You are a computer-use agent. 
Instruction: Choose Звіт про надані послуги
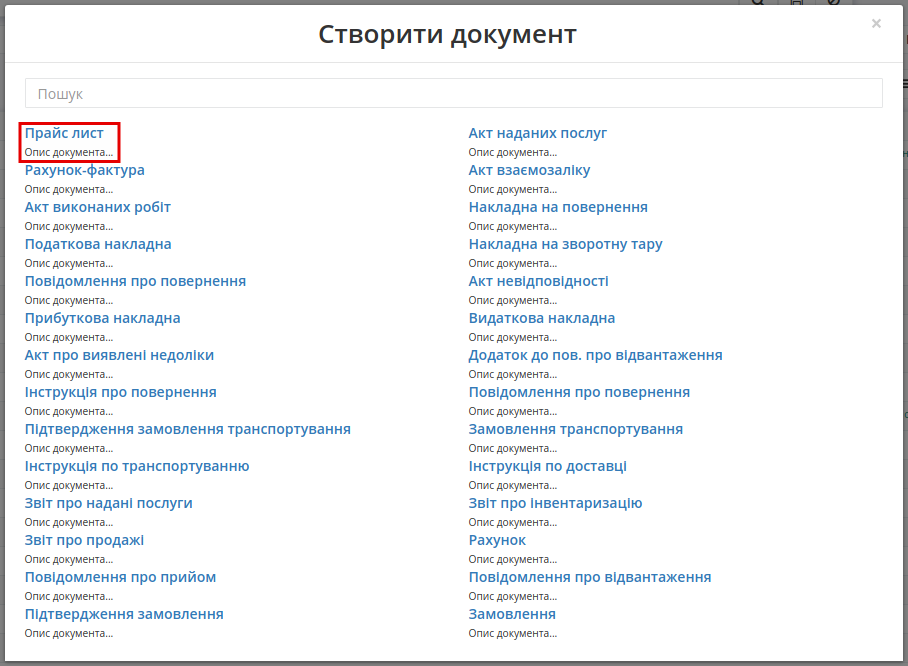point(108,504)
